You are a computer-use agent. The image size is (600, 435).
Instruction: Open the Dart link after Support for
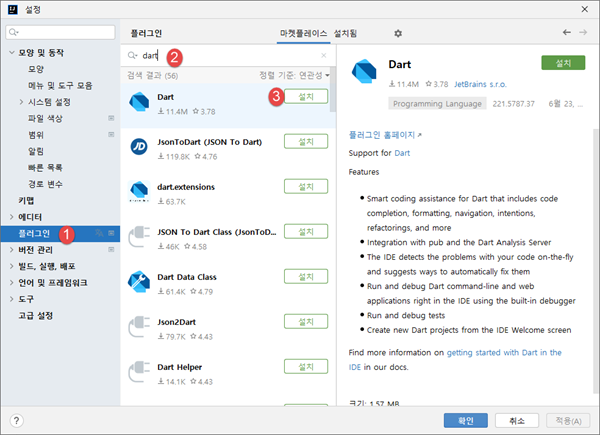[x=402, y=153]
